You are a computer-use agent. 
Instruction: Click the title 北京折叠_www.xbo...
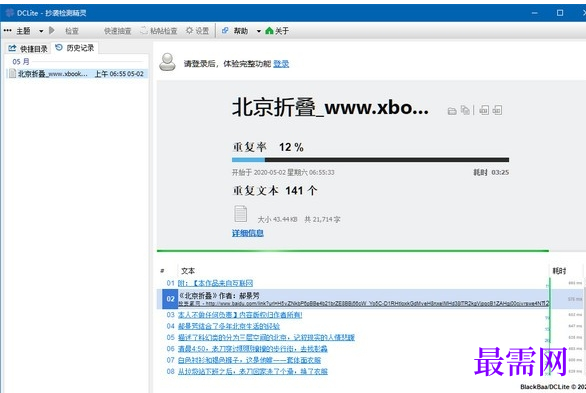(330, 108)
